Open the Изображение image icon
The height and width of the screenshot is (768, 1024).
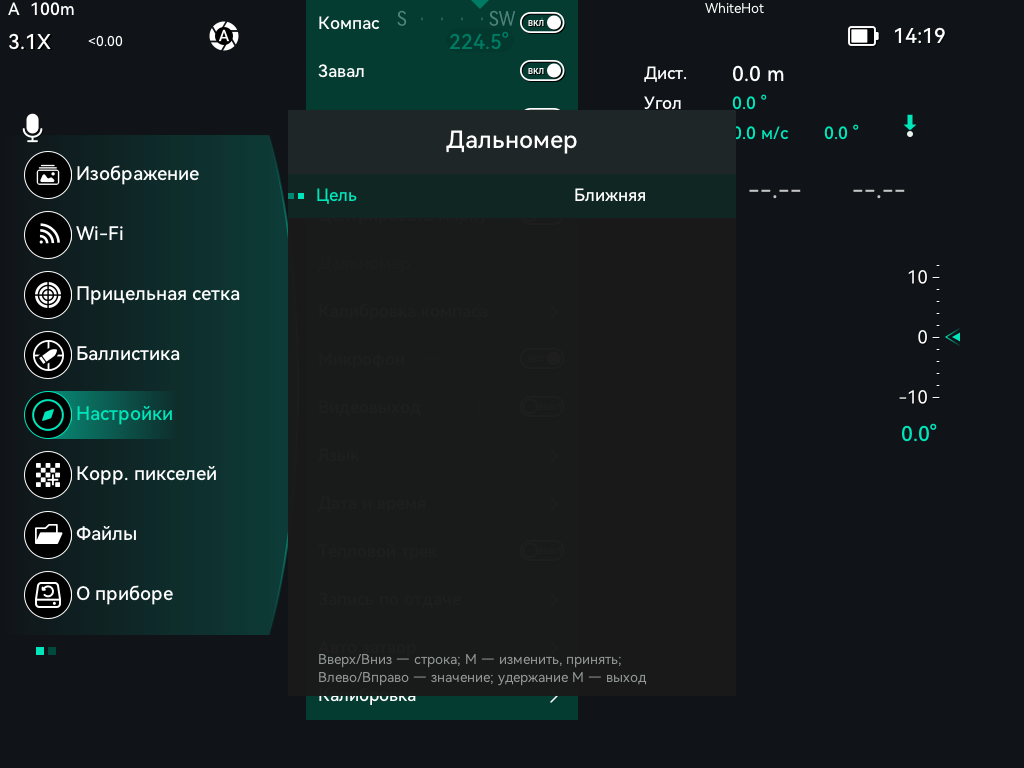(48, 174)
